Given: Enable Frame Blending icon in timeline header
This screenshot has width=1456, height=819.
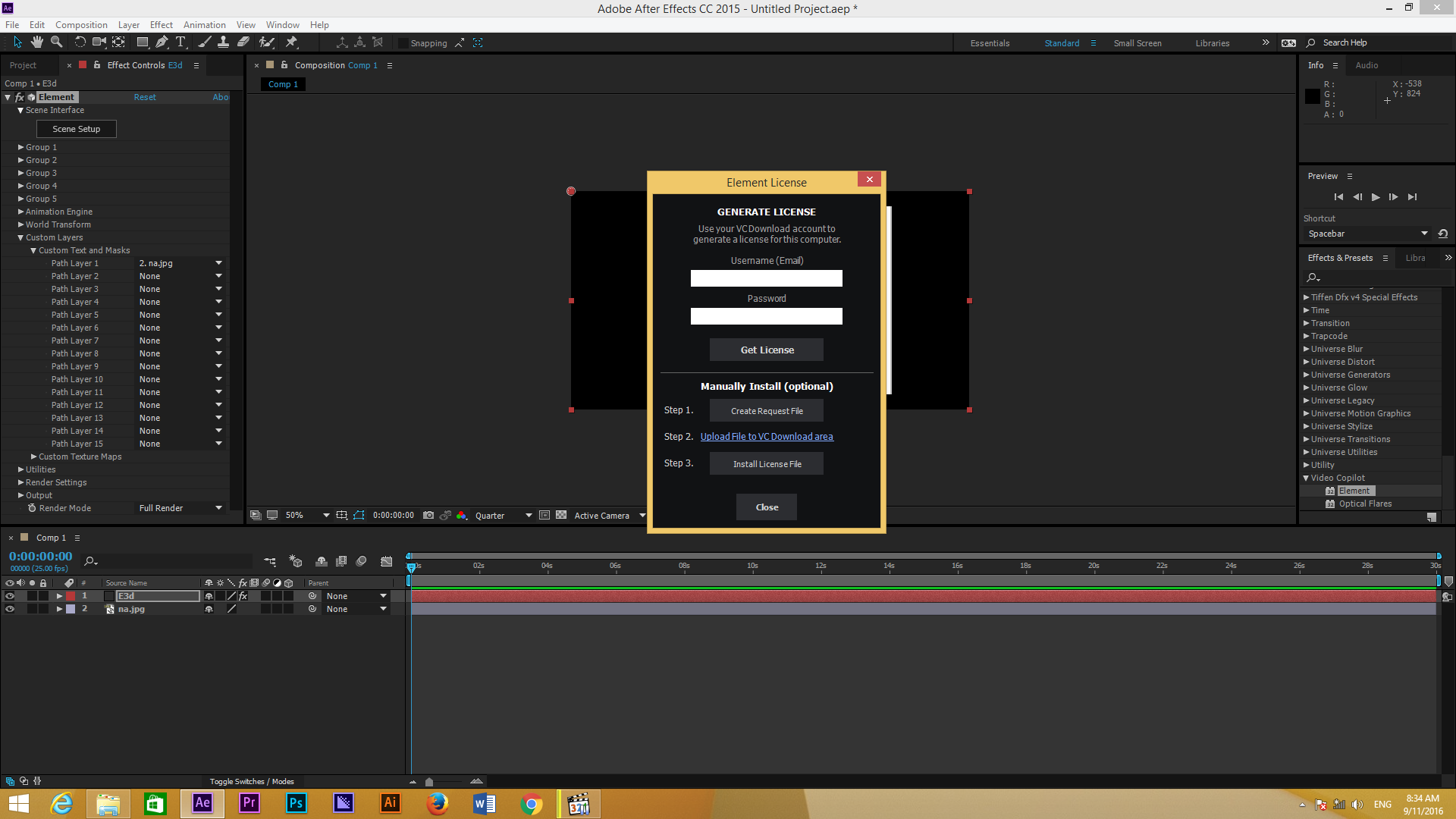Looking at the screenshot, I should tap(341, 562).
